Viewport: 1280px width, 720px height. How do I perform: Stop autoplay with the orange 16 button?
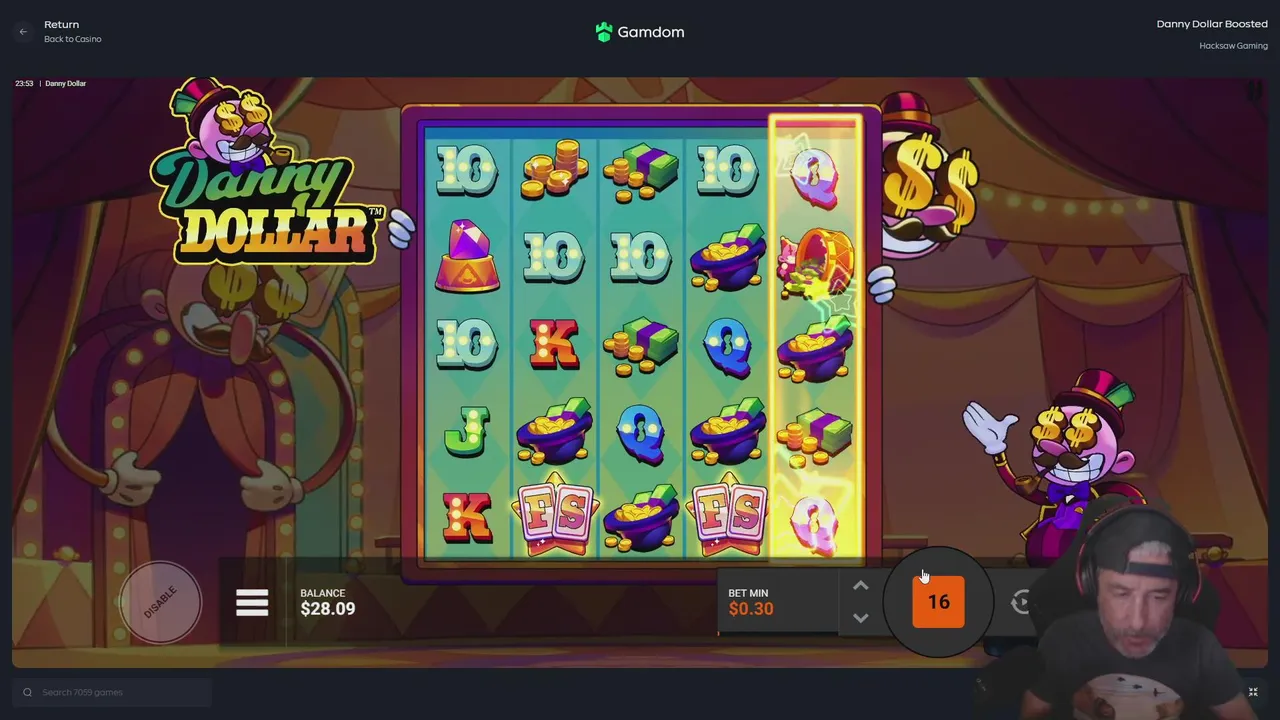(938, 602)
